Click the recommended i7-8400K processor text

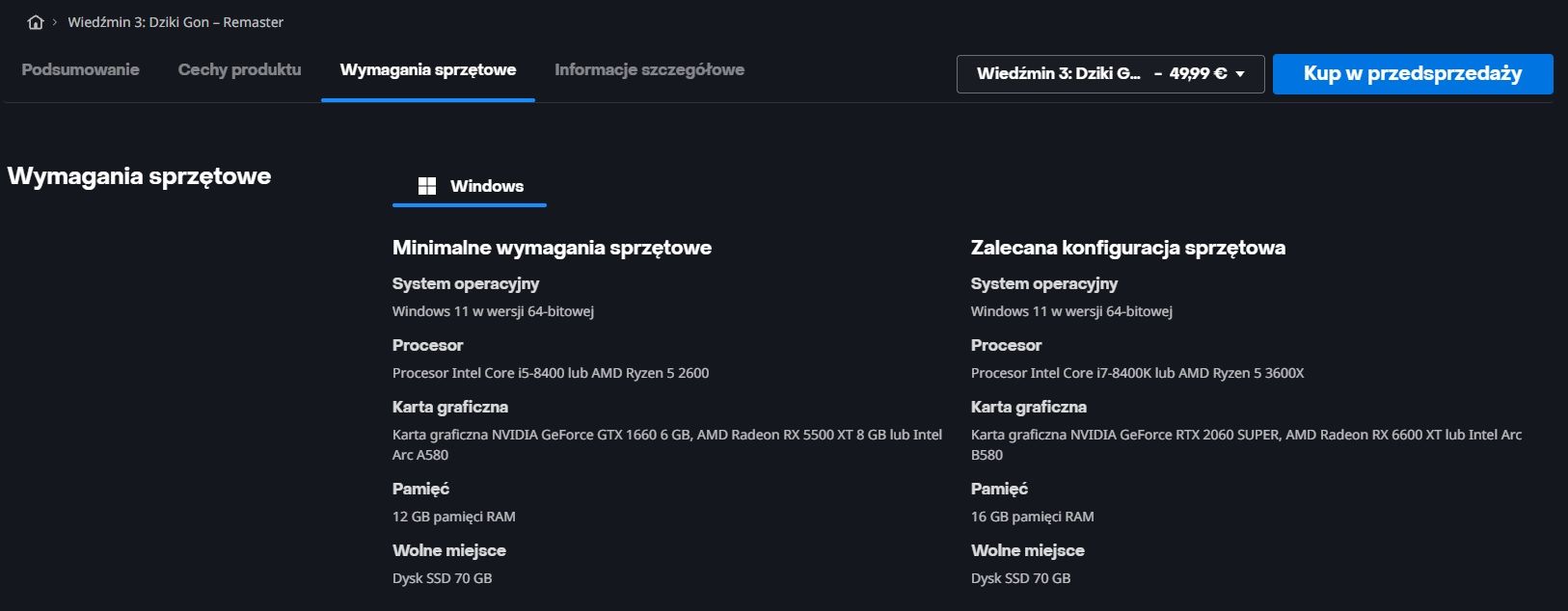click(1137, 373)
